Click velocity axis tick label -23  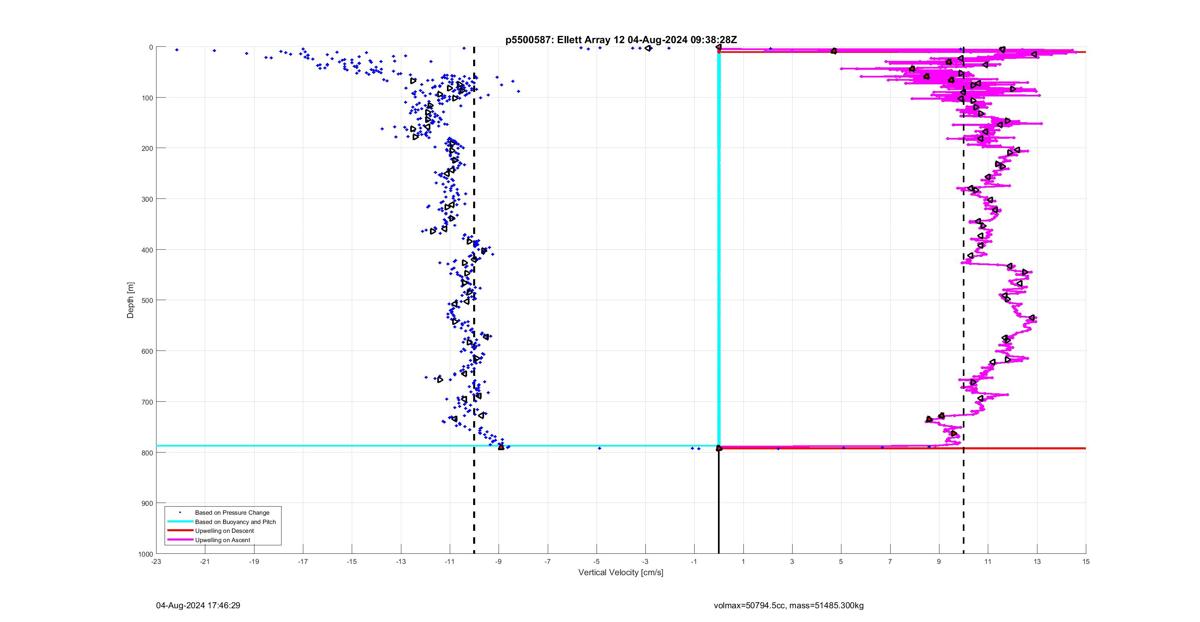156,562
